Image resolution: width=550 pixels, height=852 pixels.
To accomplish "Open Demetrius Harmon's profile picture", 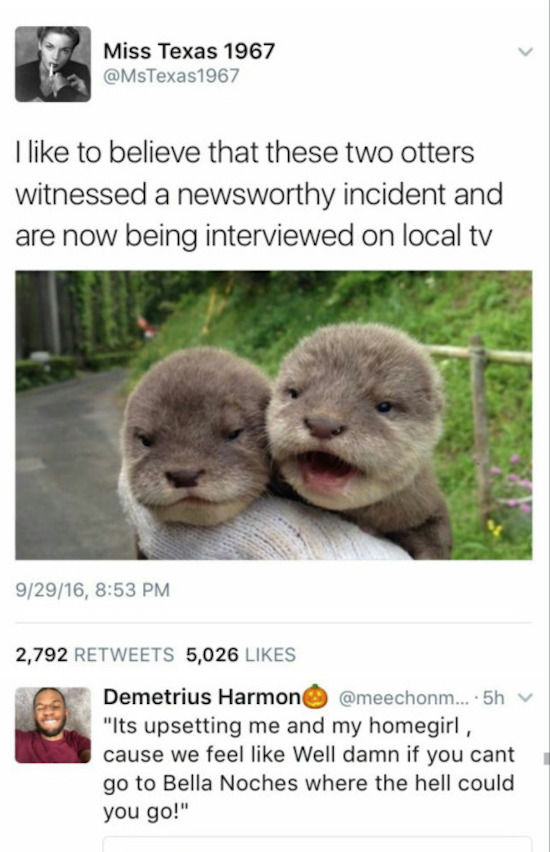I will (53, 725).
